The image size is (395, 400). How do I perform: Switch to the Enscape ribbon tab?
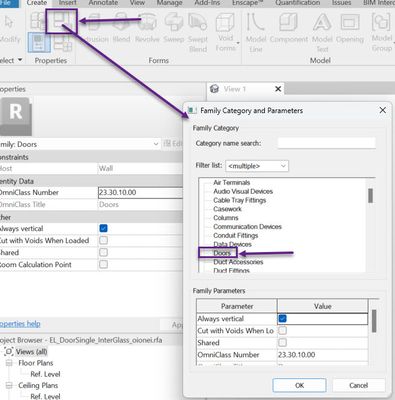pyautogui.click(x=248, y=3)
